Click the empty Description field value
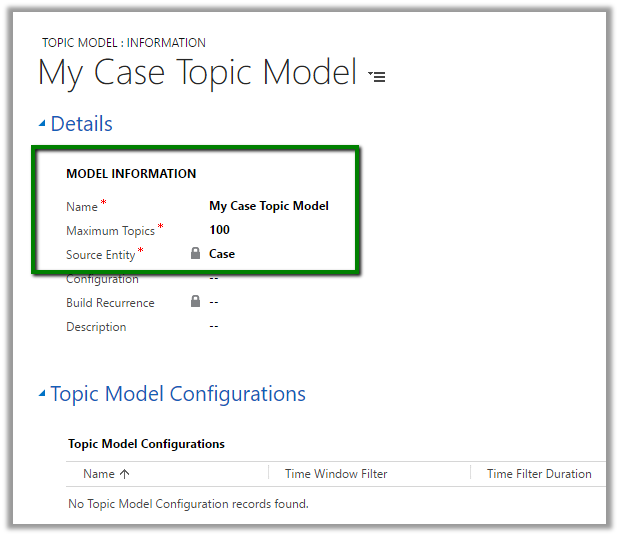This screenshot has width=619, height=536. [214, 326]
